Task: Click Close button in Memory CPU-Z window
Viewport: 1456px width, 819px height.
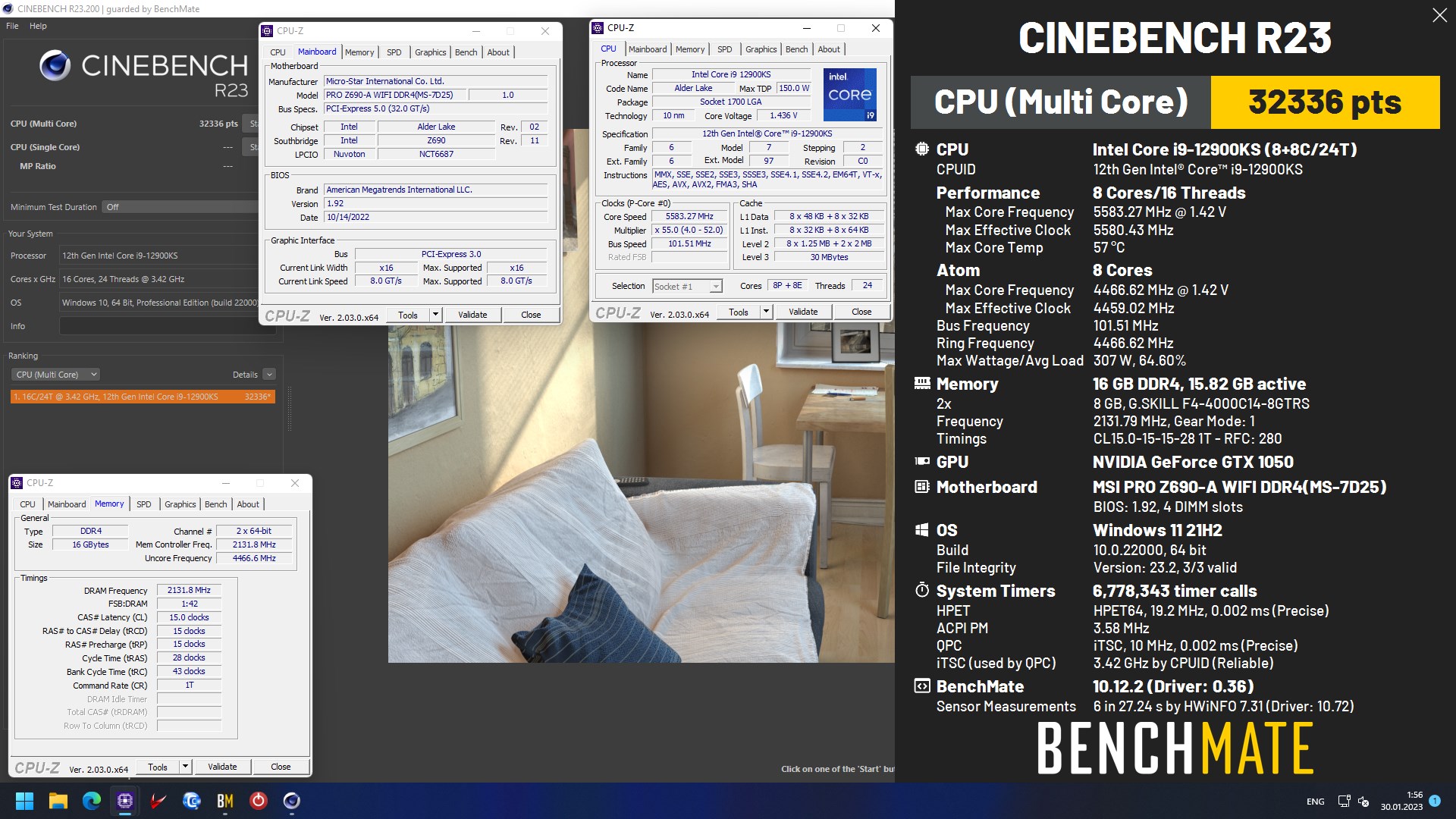Action: [281, 767]
